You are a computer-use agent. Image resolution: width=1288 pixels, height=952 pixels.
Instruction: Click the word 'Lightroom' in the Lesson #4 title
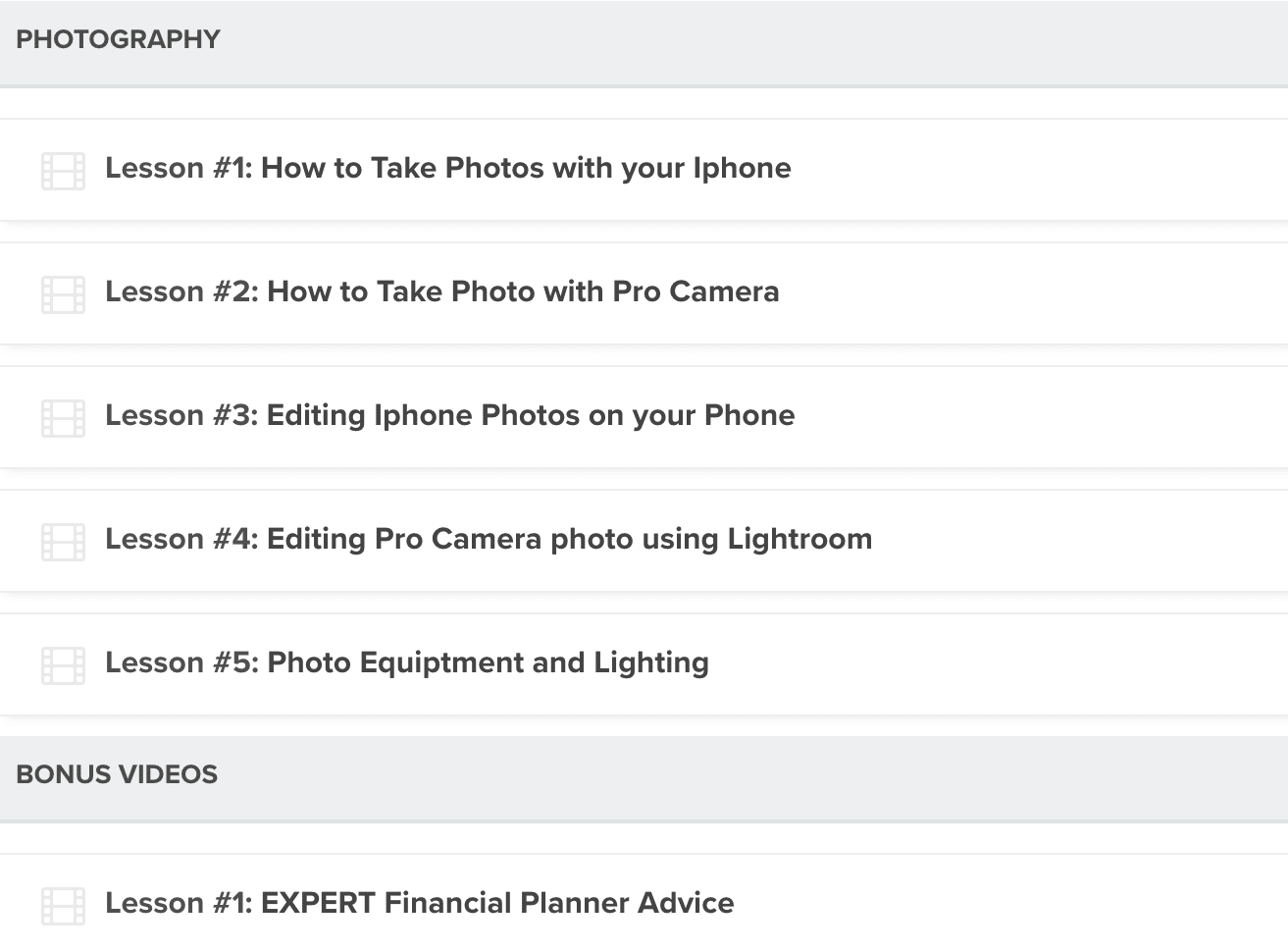pyautogui.click(x=799, y=539)
